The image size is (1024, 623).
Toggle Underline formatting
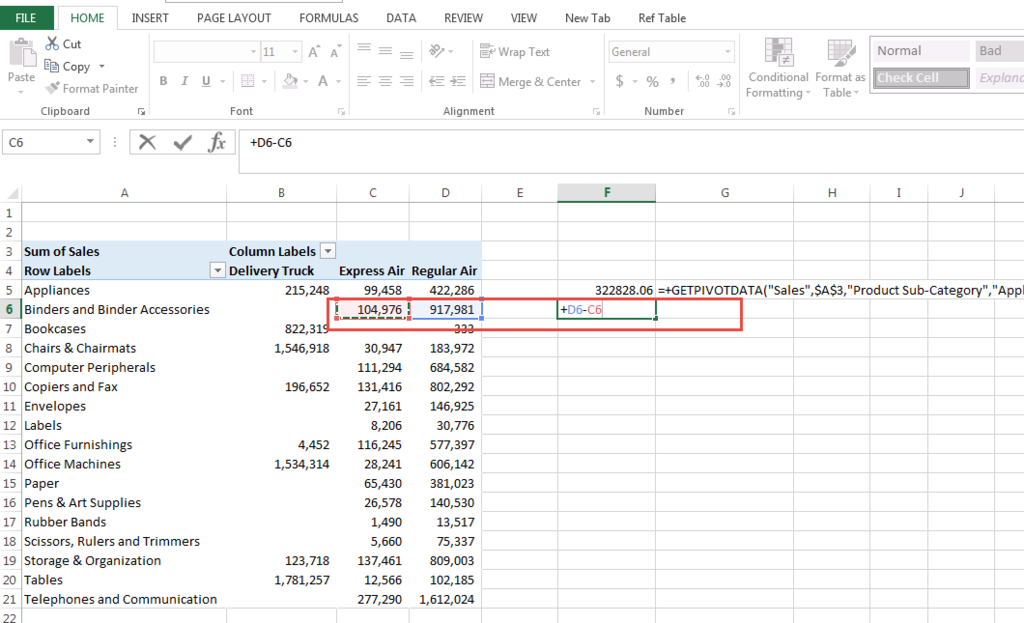click(206, 81)
